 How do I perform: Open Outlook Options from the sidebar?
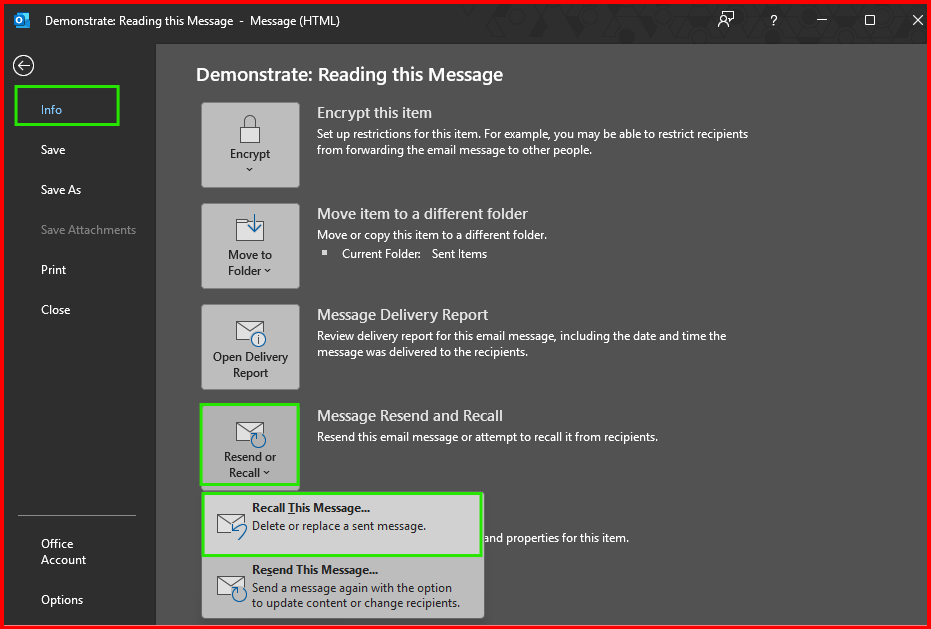click(x=62, y=599)
